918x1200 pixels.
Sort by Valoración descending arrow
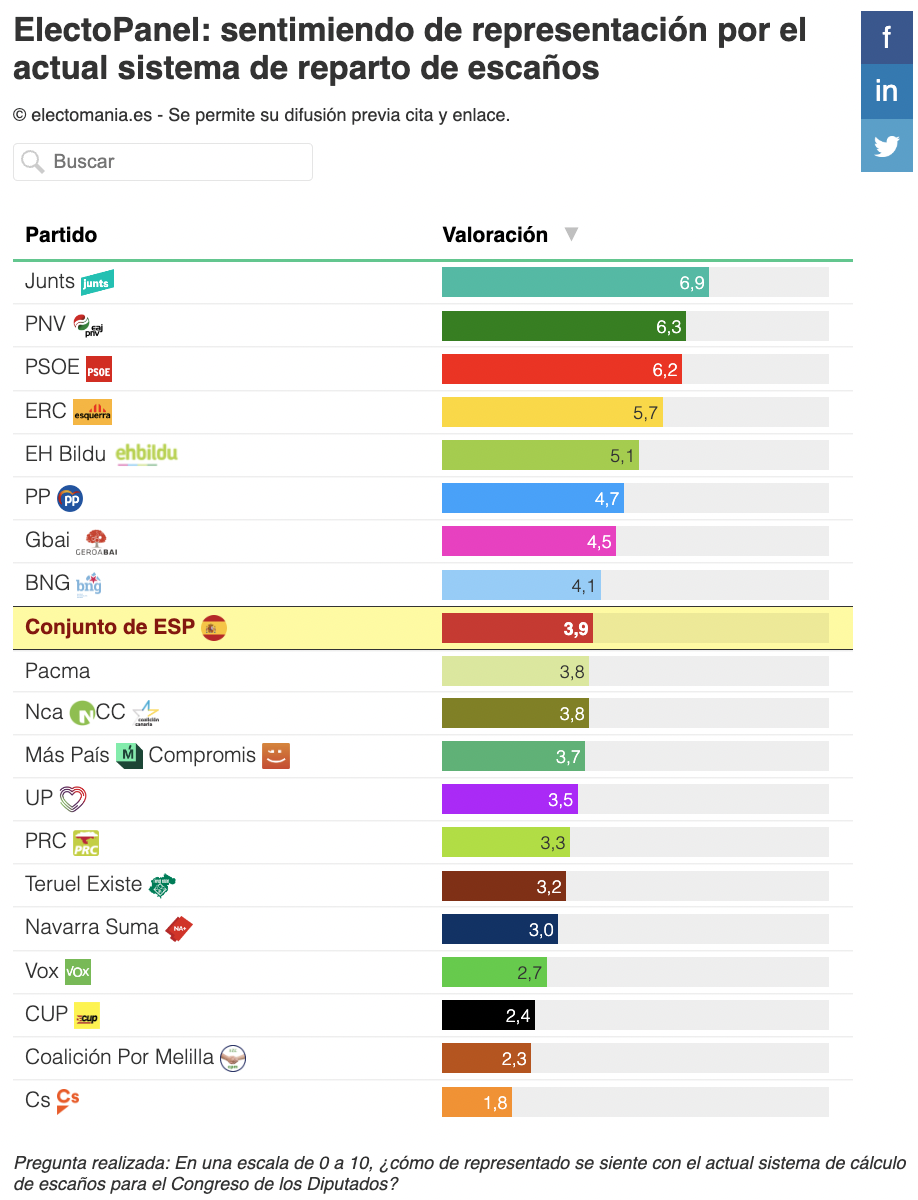click(x=571, y=235)
